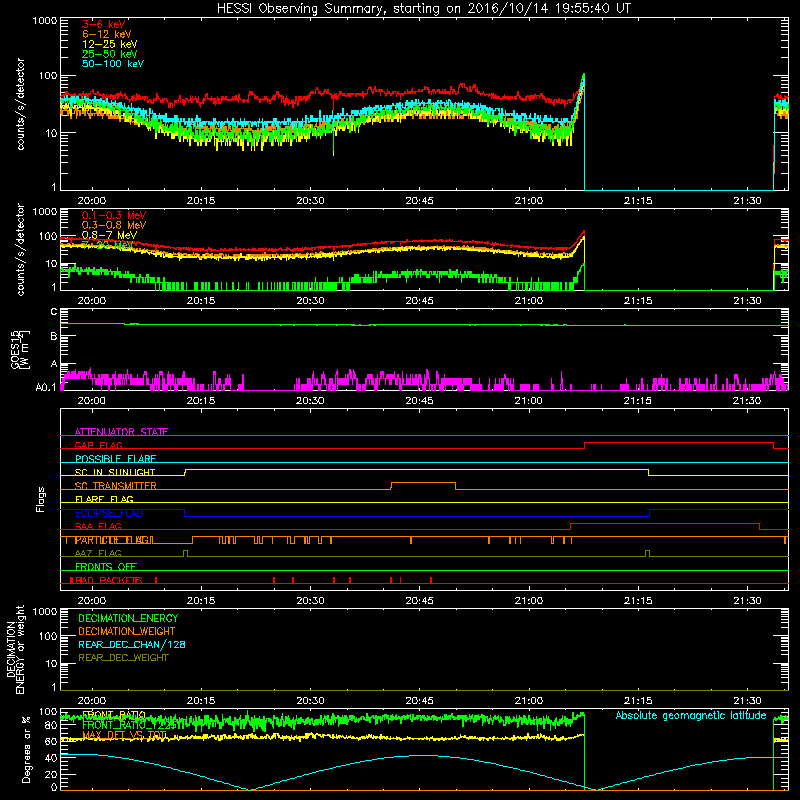Screen dimensions: 800x800
Task: Click the "Degrees or %" axis title
Action: click(26, 749)
